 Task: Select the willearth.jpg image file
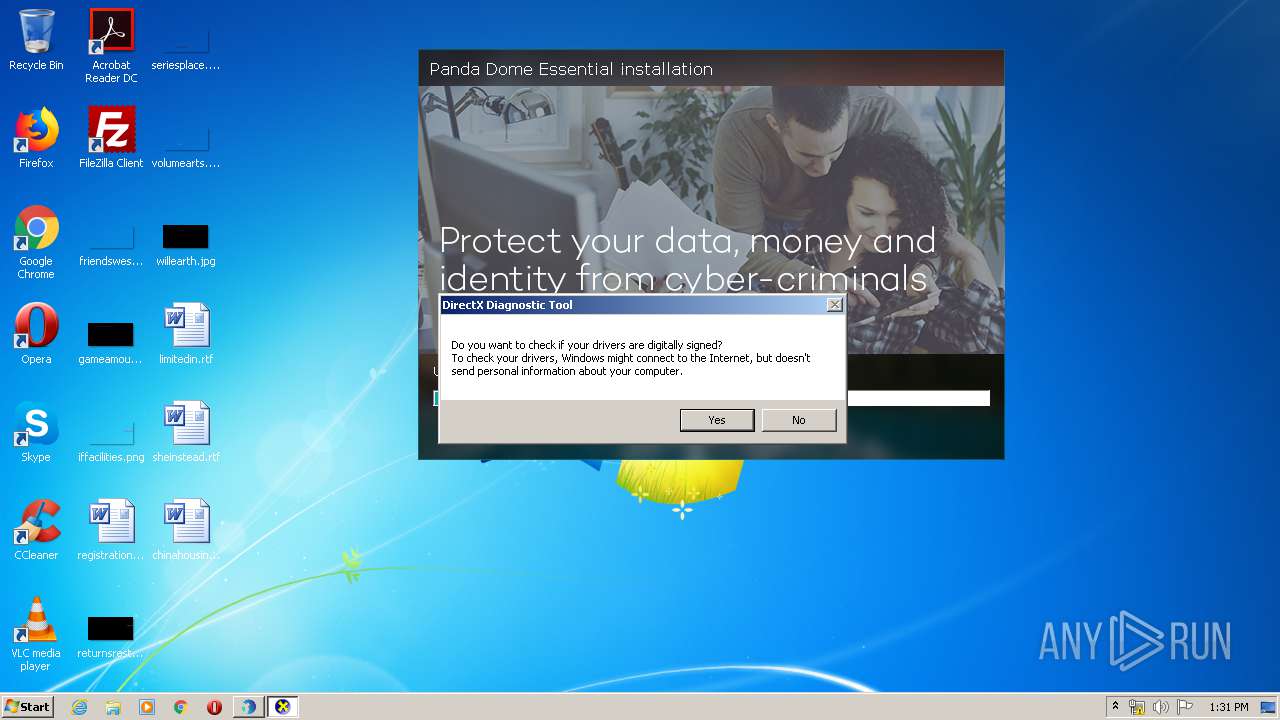[x=186, y=245]
